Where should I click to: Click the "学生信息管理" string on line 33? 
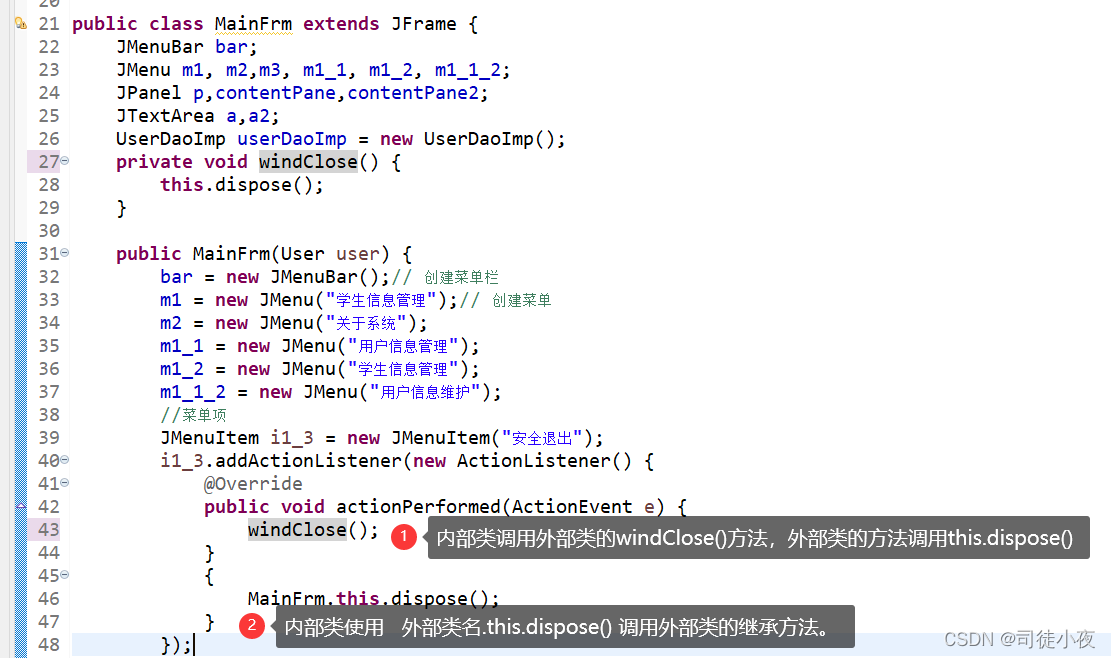coord(381,300)
